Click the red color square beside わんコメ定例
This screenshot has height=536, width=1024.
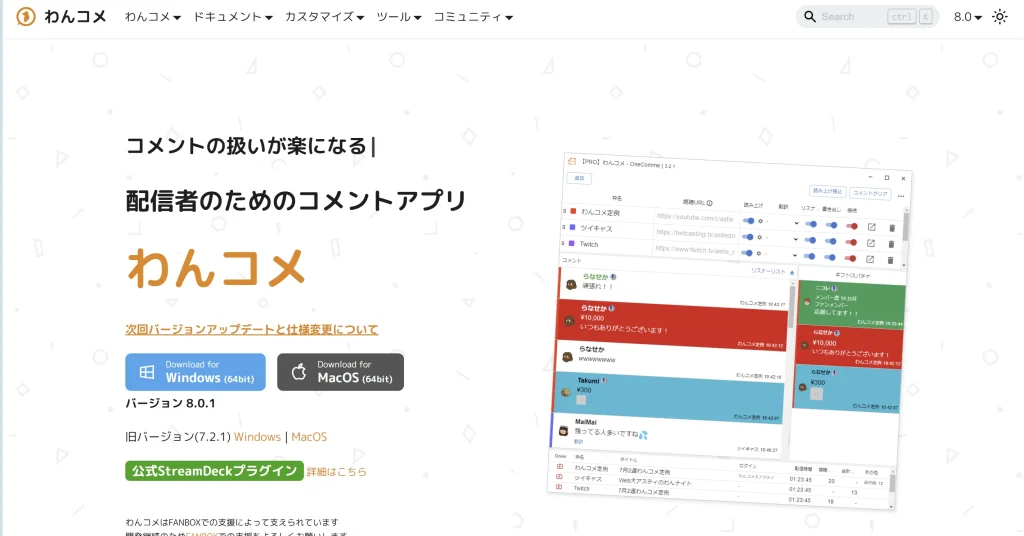(572, 212)
